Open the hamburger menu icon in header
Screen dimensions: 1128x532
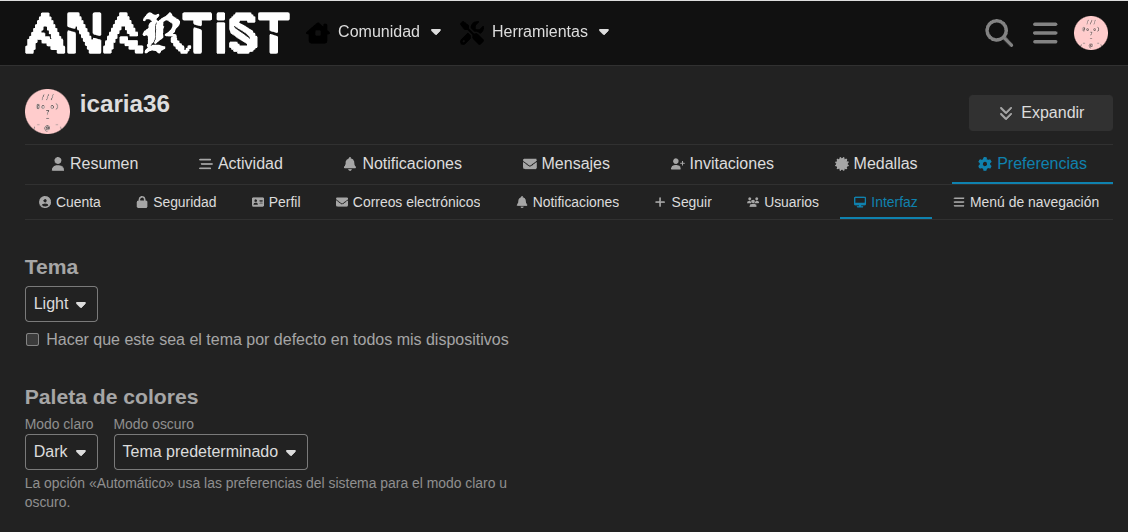coord(1045,33)
